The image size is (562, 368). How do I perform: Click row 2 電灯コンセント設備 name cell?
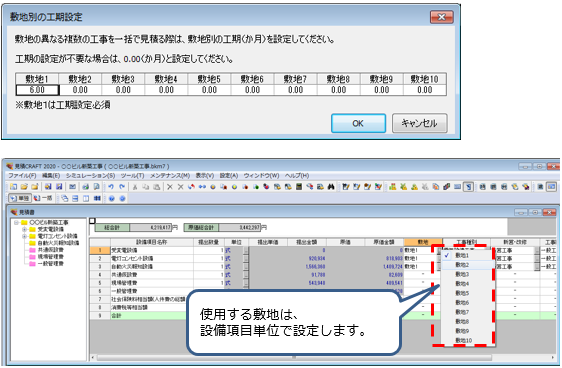pyautogui.click(x=152, y=258)
